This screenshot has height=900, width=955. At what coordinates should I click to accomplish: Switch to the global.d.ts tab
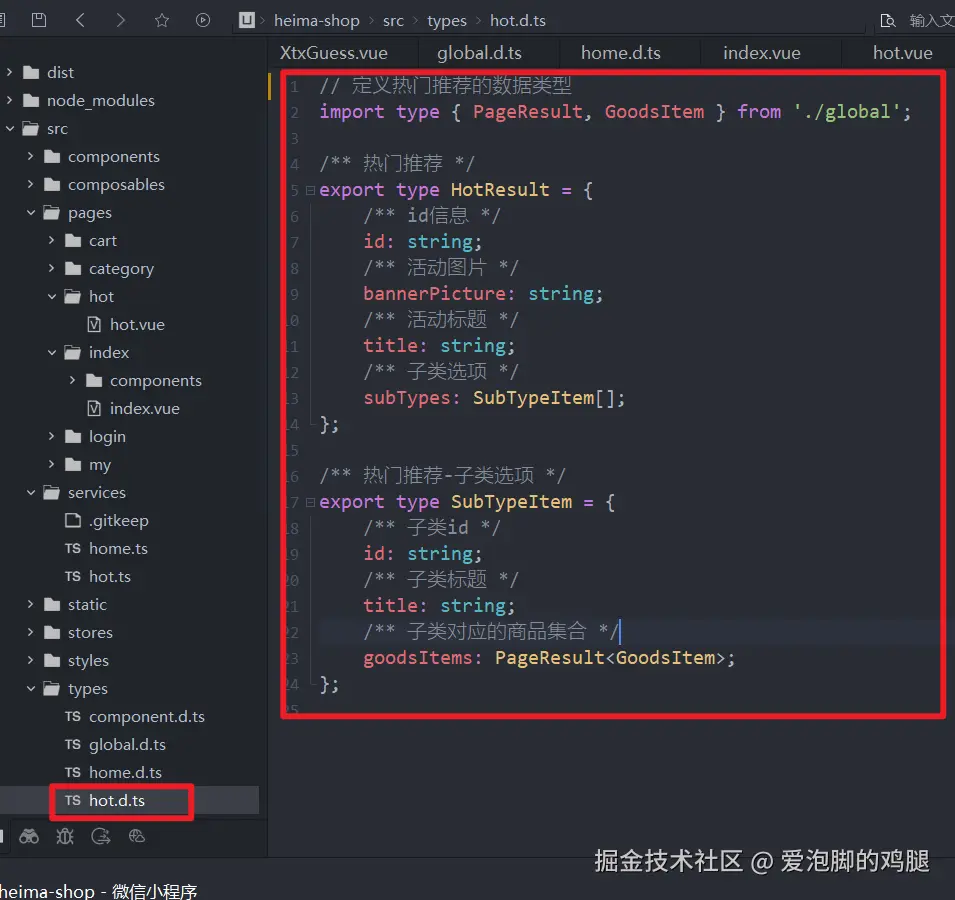[x=479, y=53]
